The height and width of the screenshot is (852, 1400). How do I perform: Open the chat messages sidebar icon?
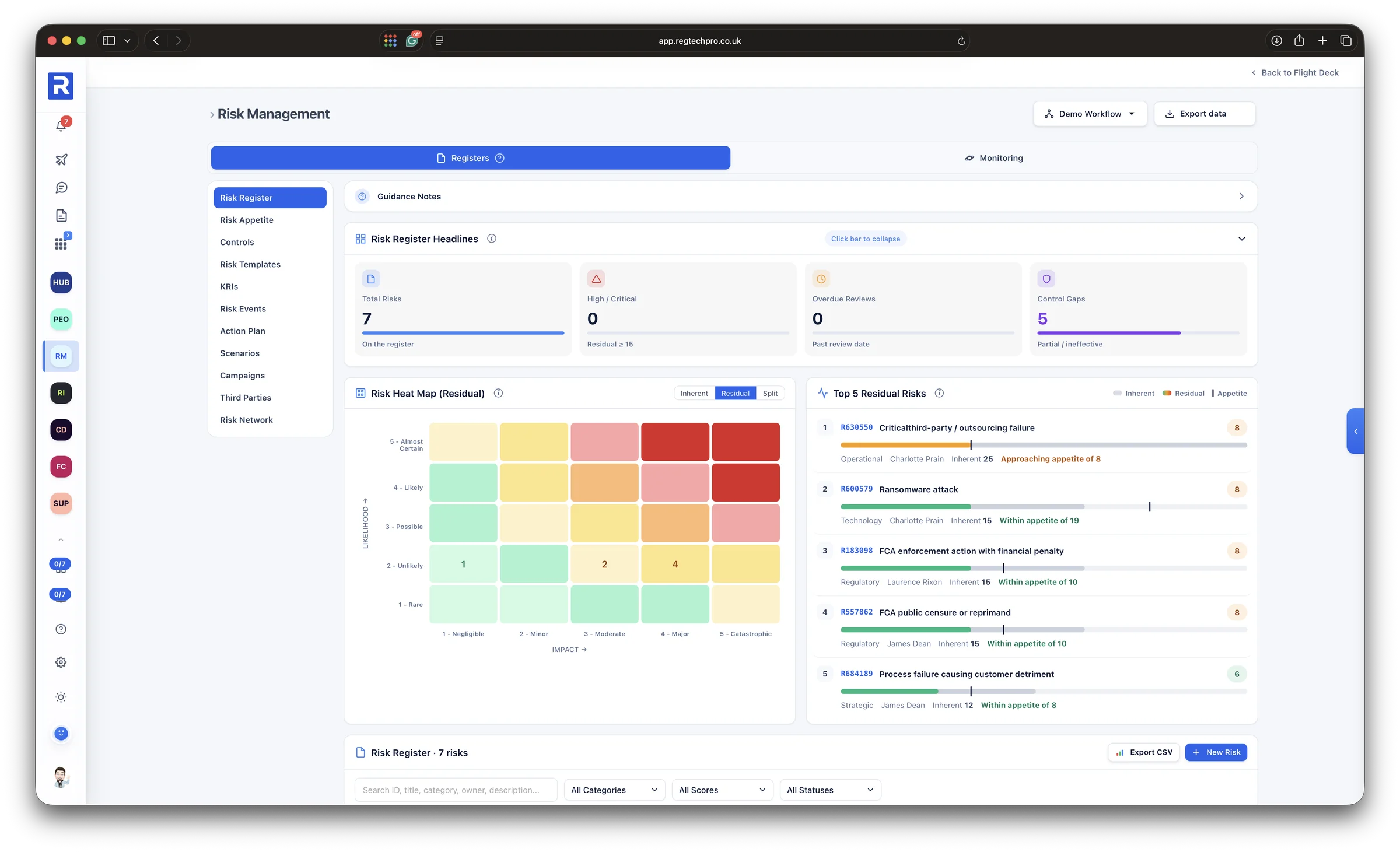61,188
